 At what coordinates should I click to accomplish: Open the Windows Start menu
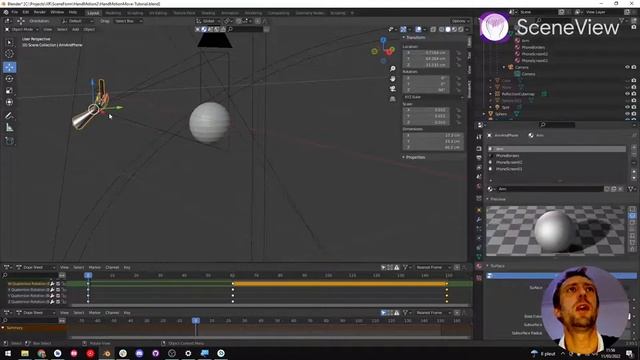tap(8, 353)
